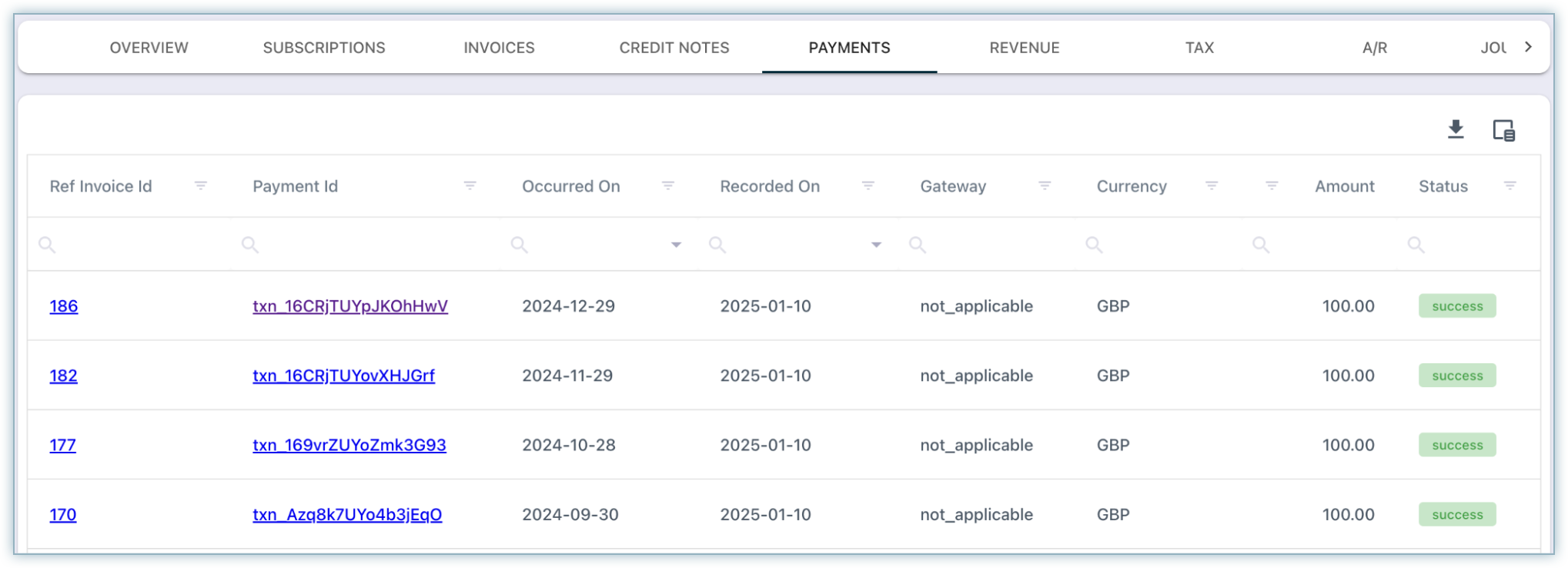The height and width of the screenshot is (568, 1568).
Task: Switch to the Invoices tab
Action: 499,48
